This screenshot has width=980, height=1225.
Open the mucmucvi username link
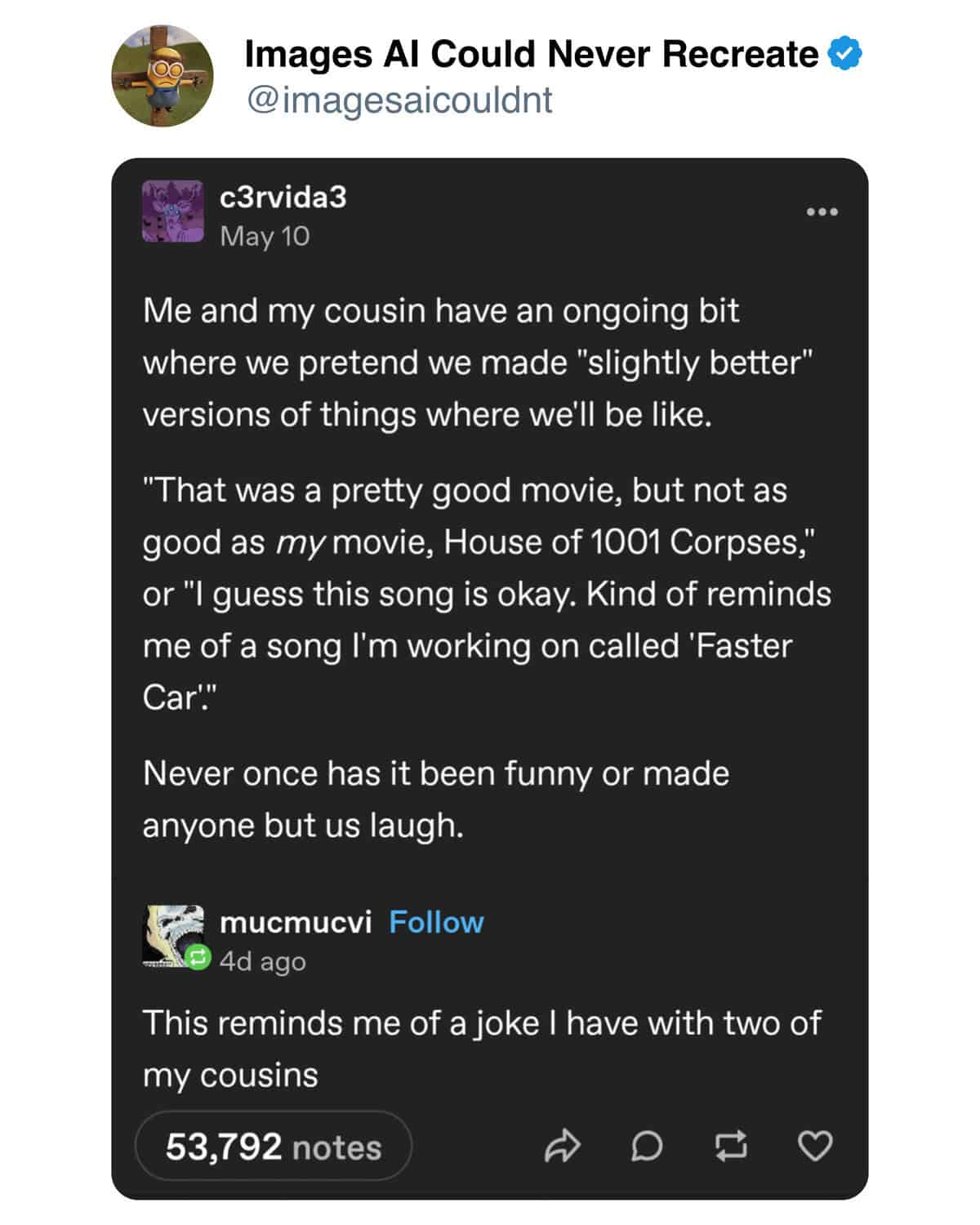tap(296, 922)
